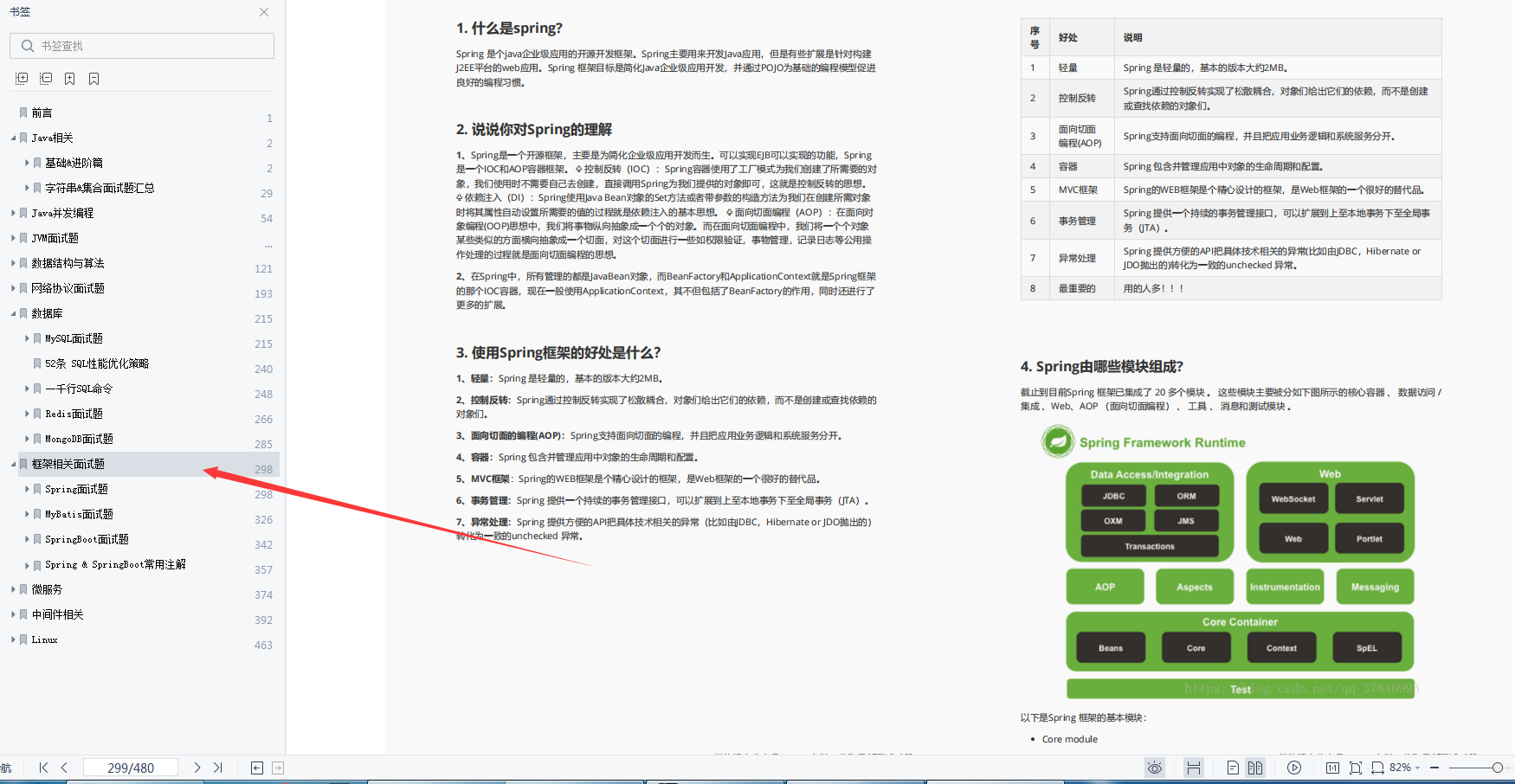
Task: Open the Linux bookmark
Action: 44,639
